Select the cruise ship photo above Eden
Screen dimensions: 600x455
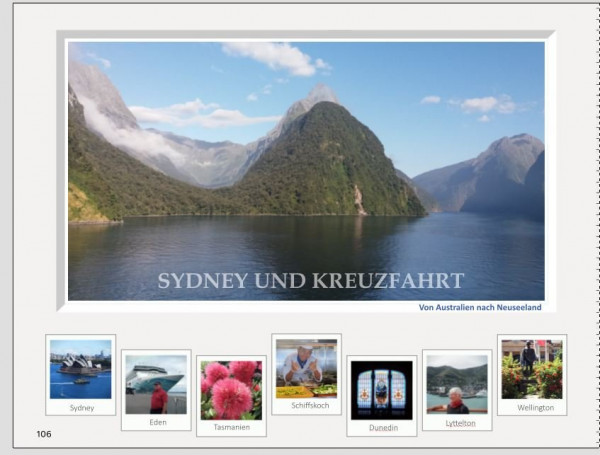click(156, 384)
